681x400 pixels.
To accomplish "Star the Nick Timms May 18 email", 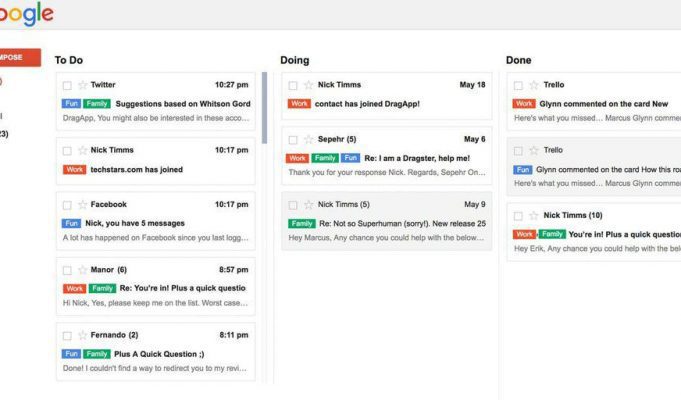I will click(x=308, y=85).
